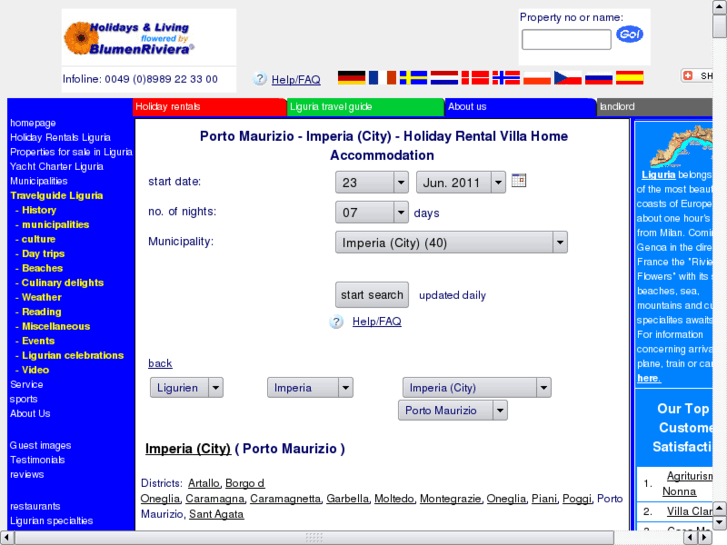Viewport: 727px width, 545px height.
Task: Open History submenu link
Action: 39,210
